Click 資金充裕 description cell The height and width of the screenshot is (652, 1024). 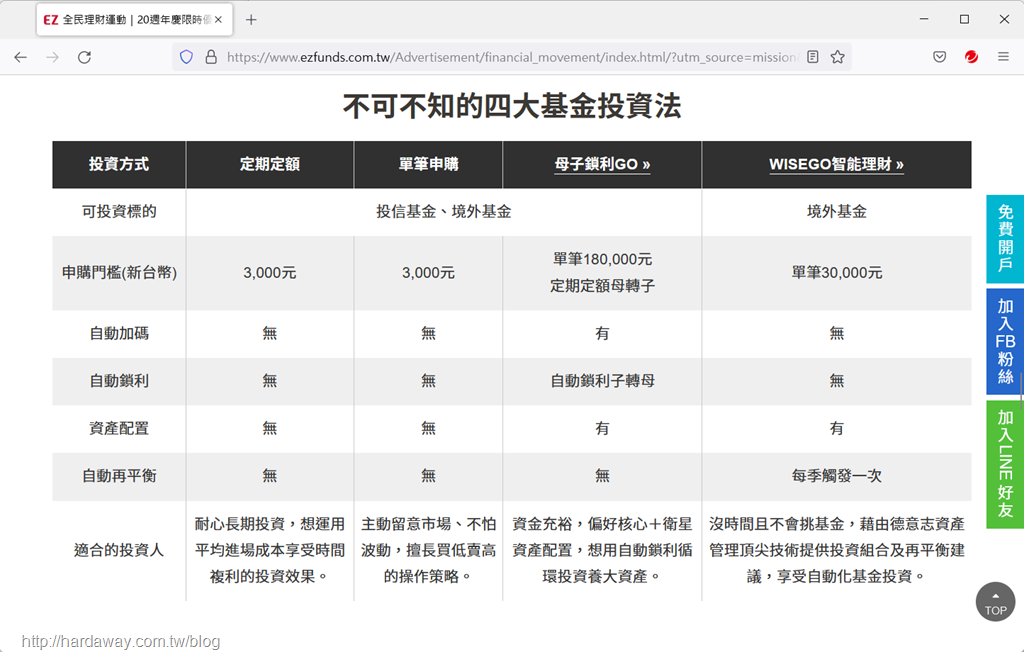[602, 550]
